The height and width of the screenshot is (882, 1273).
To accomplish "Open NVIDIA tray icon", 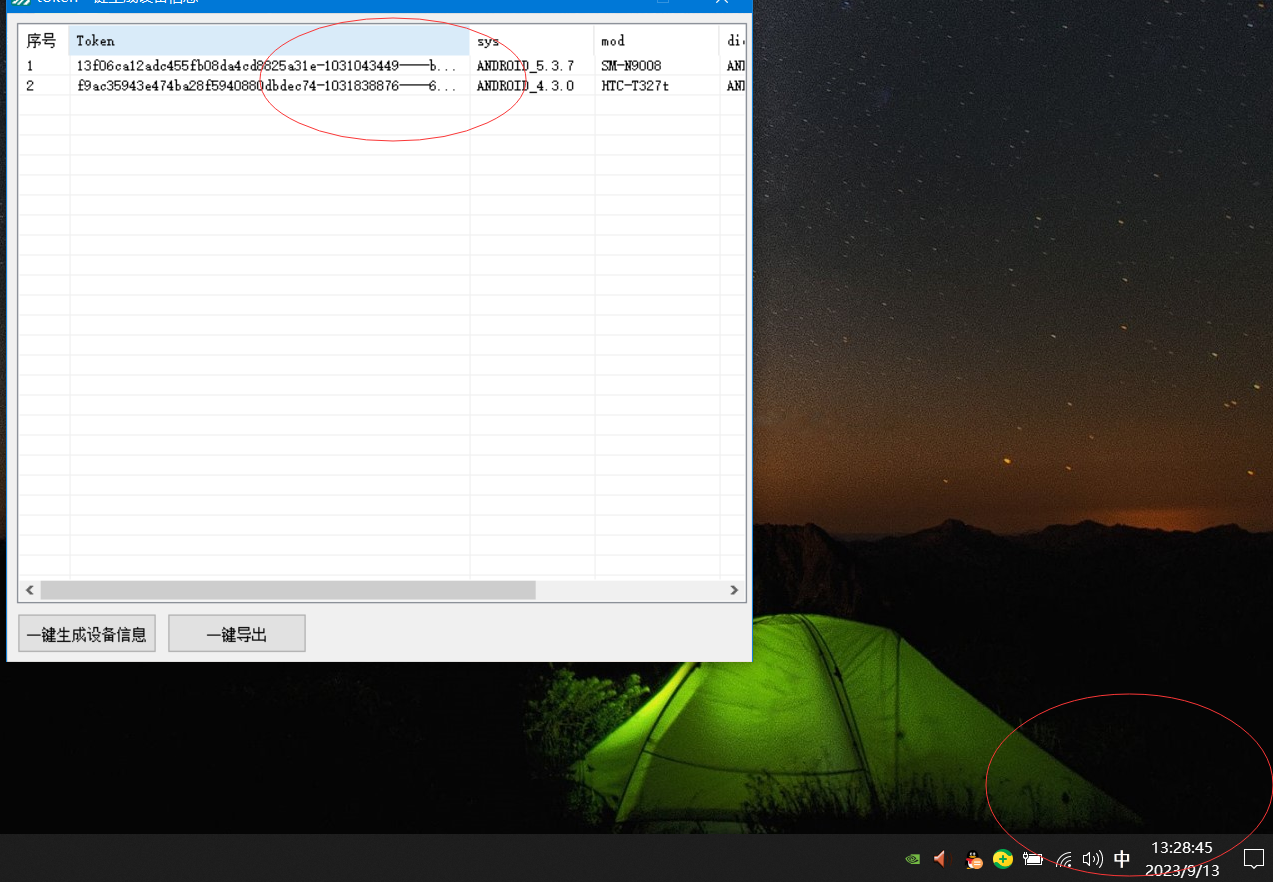I will coord(912,858).
